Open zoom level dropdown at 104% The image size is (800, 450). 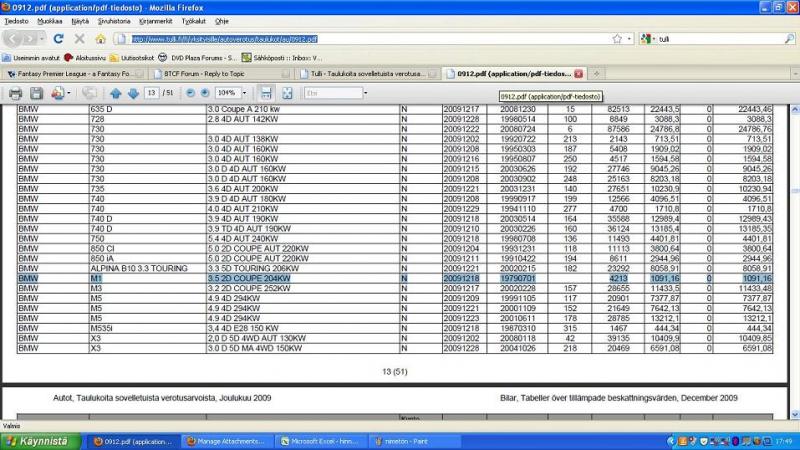(x=245, y=93)
